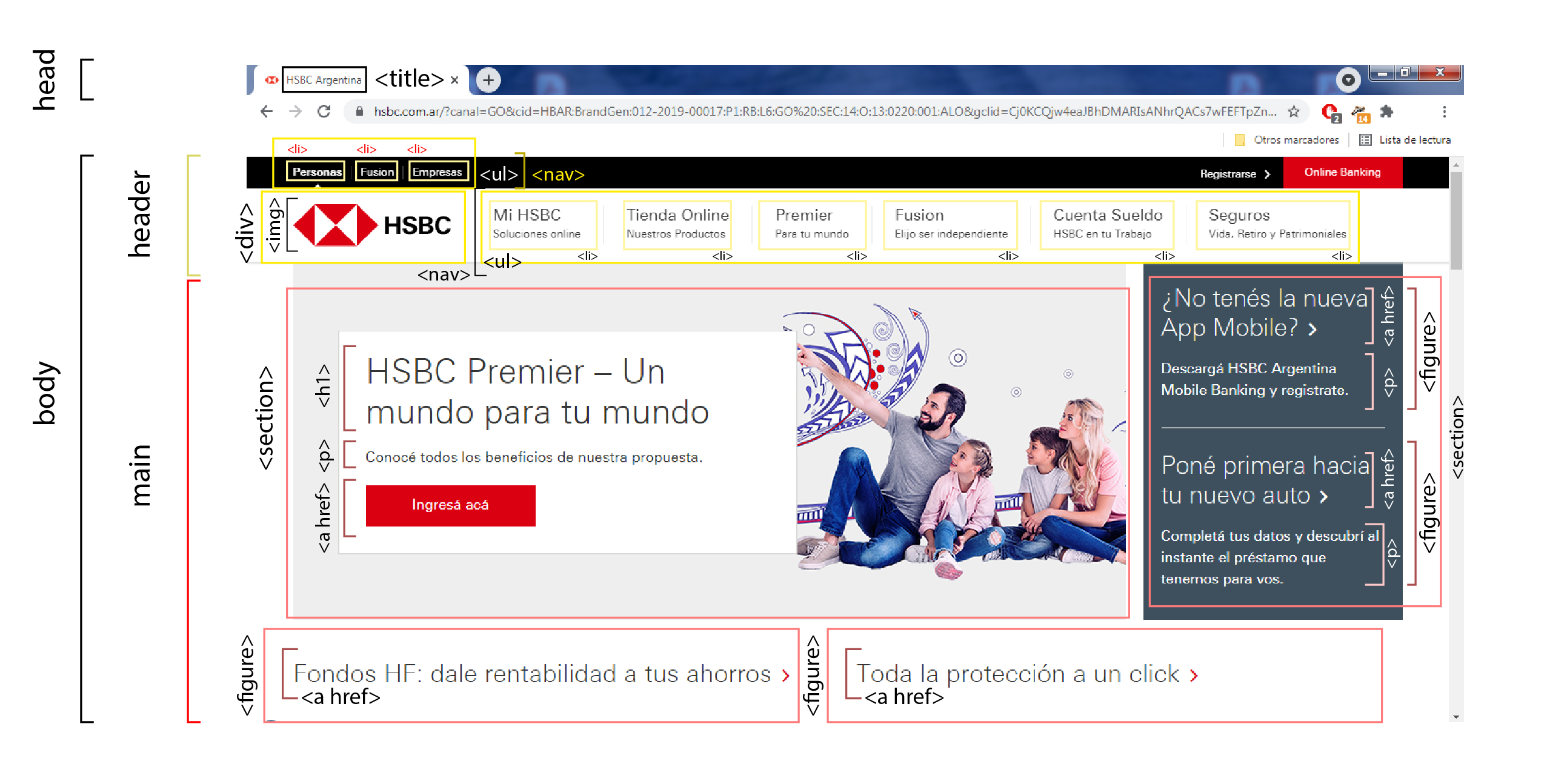
Task: Click the profile dropdown circle in title bar
Action: (x=1348, y=80)
